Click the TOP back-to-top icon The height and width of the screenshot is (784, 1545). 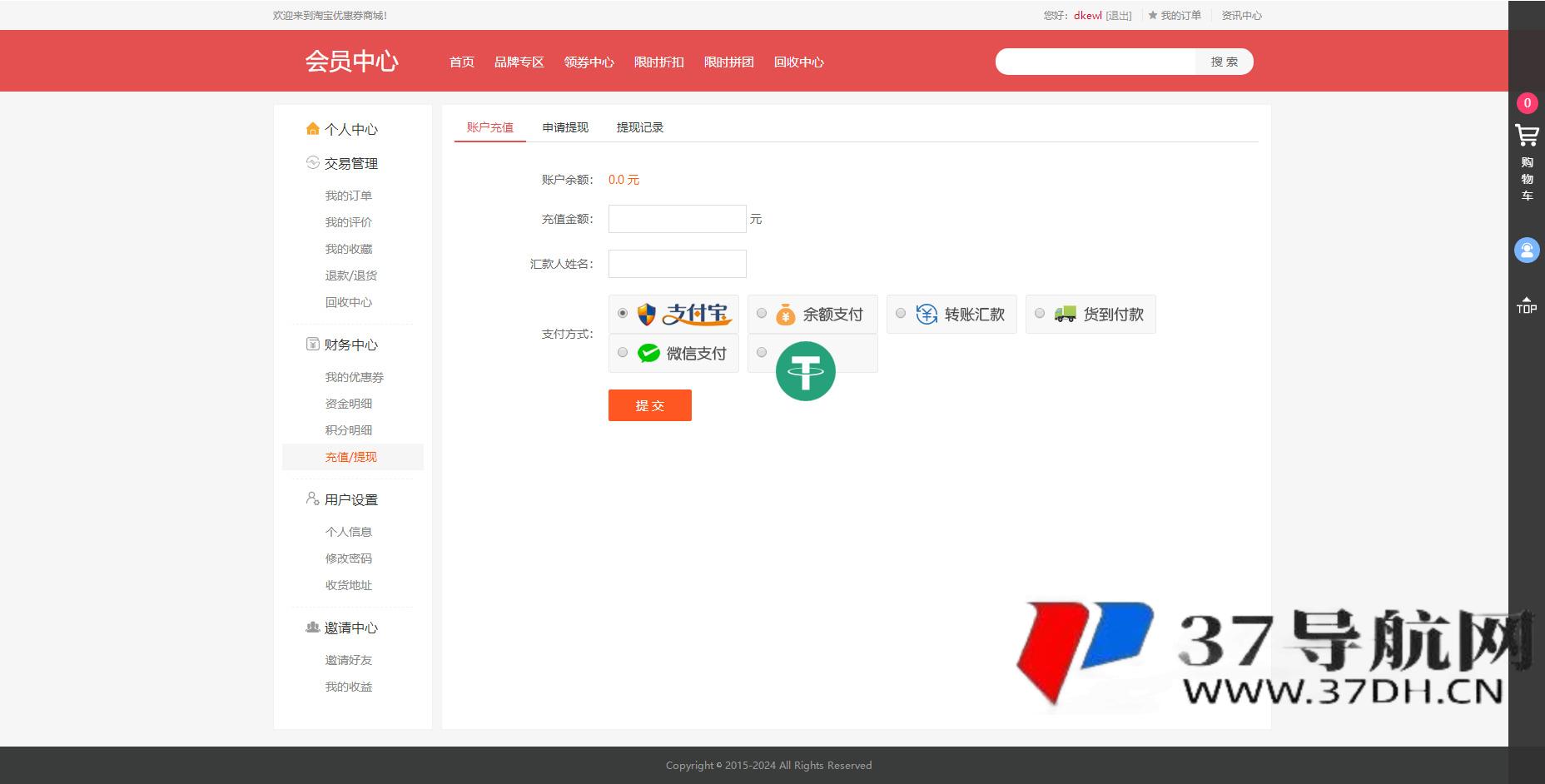pos(1527,305)
